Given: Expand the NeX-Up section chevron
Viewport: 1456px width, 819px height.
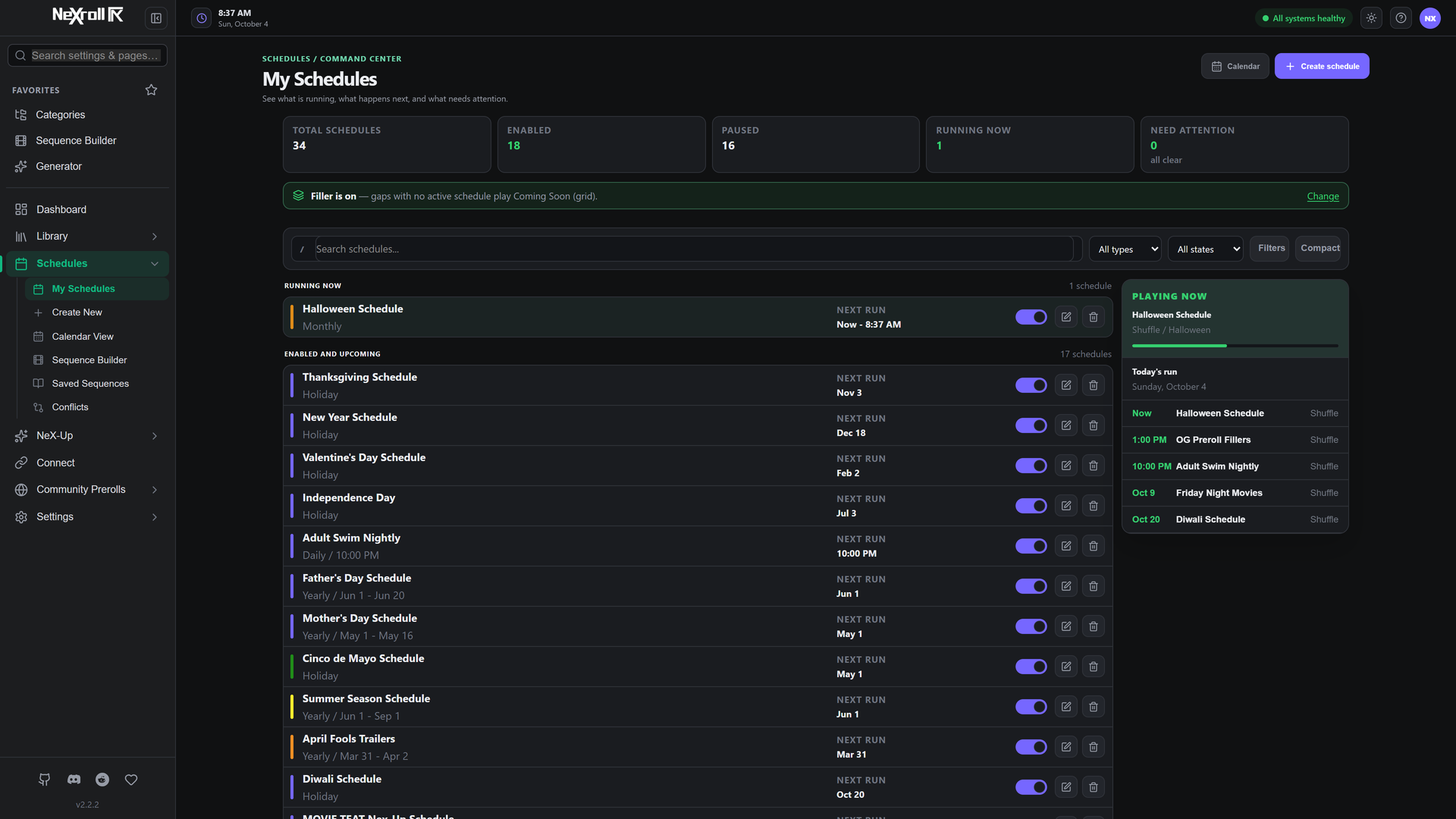Looking at the screenshot, I should pos(155,436).
